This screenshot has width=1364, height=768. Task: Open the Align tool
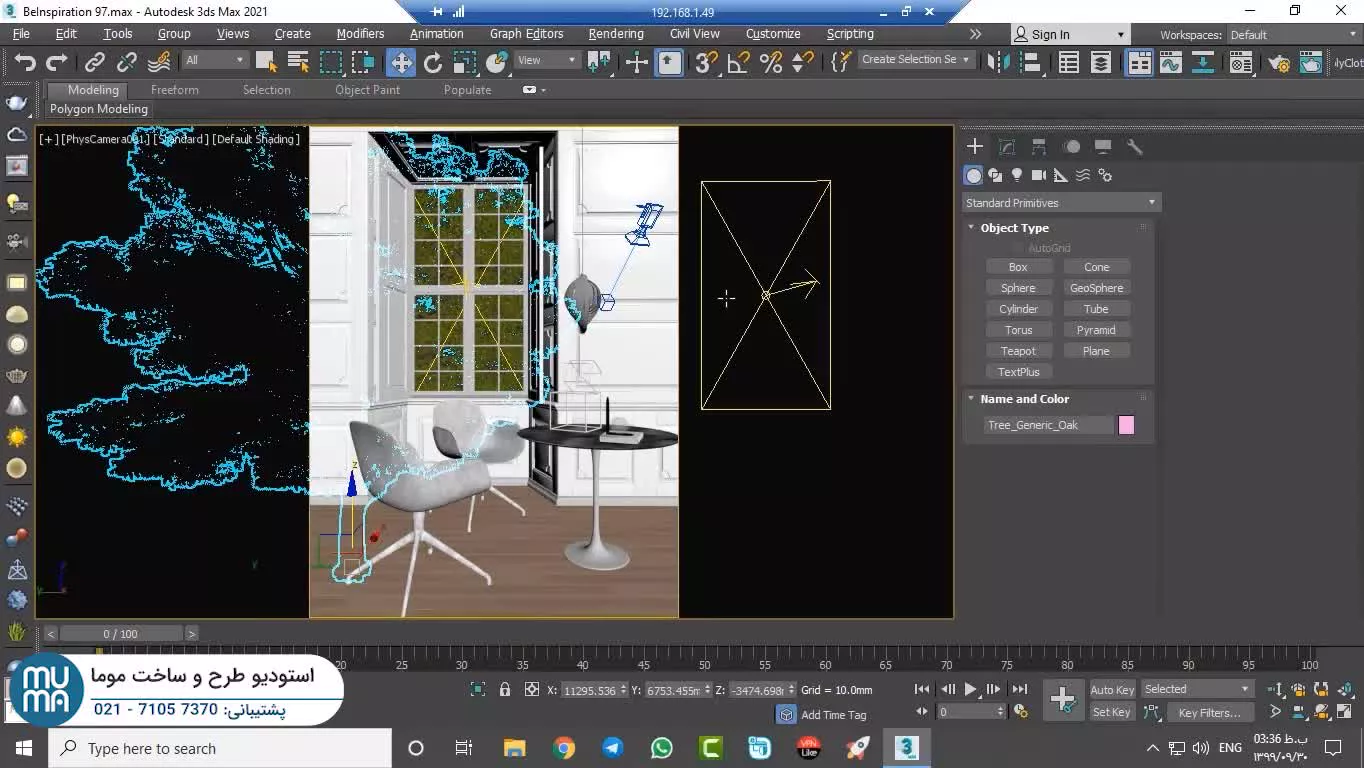click(x=1030, y=62)
